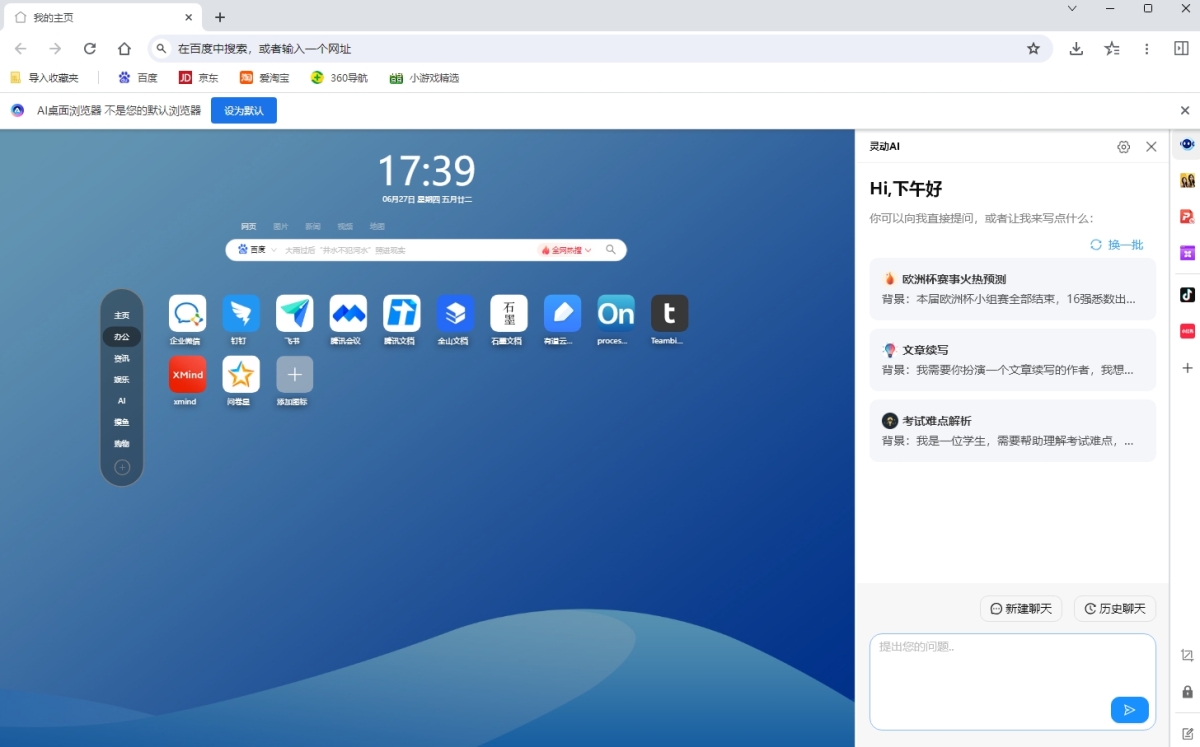Viewport: 1200px width, 747px height.
Task: Open the XMind shortcut icon
Action: (187, 375)
